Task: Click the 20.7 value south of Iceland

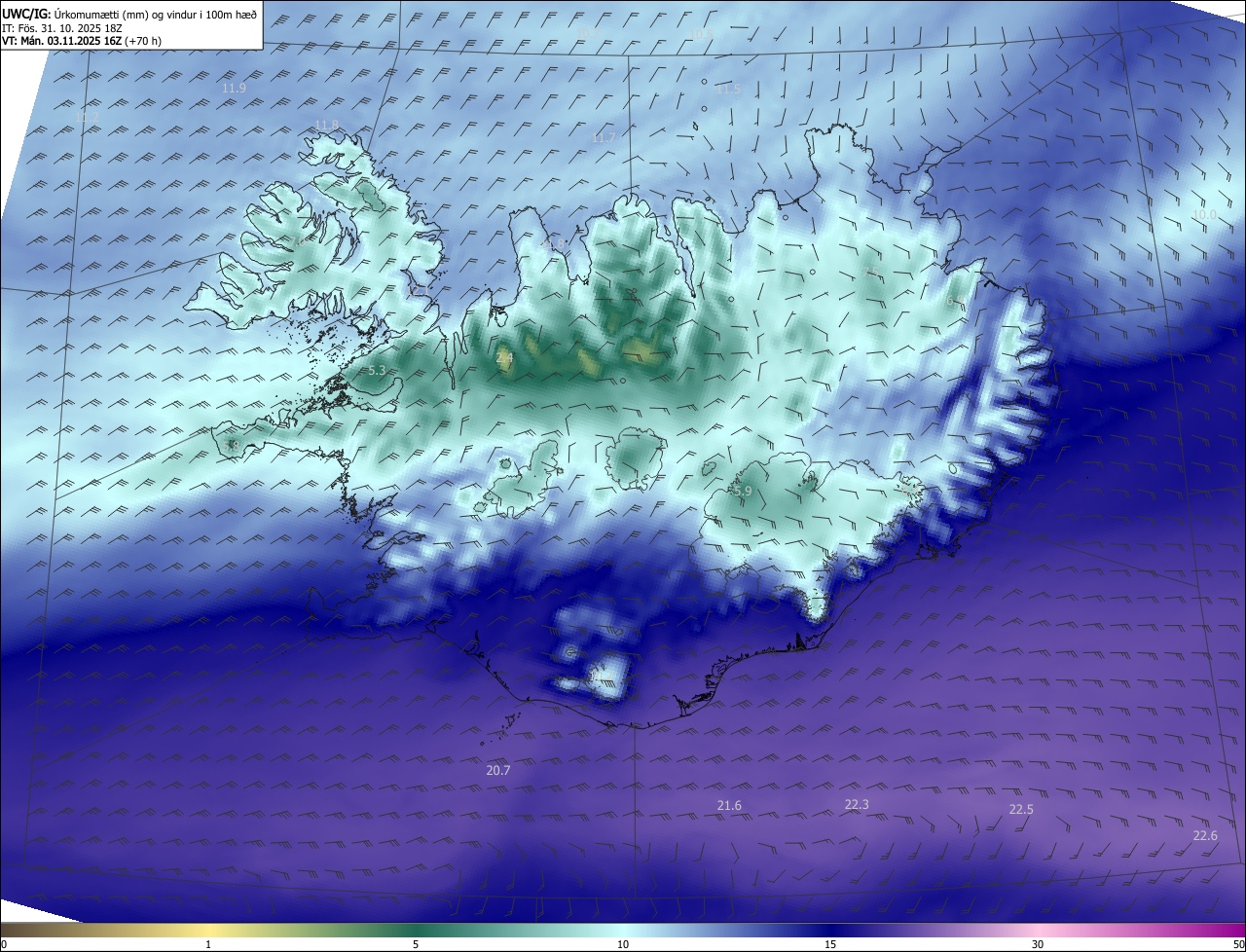Action: pyautogui.click(x=498, y=770)
